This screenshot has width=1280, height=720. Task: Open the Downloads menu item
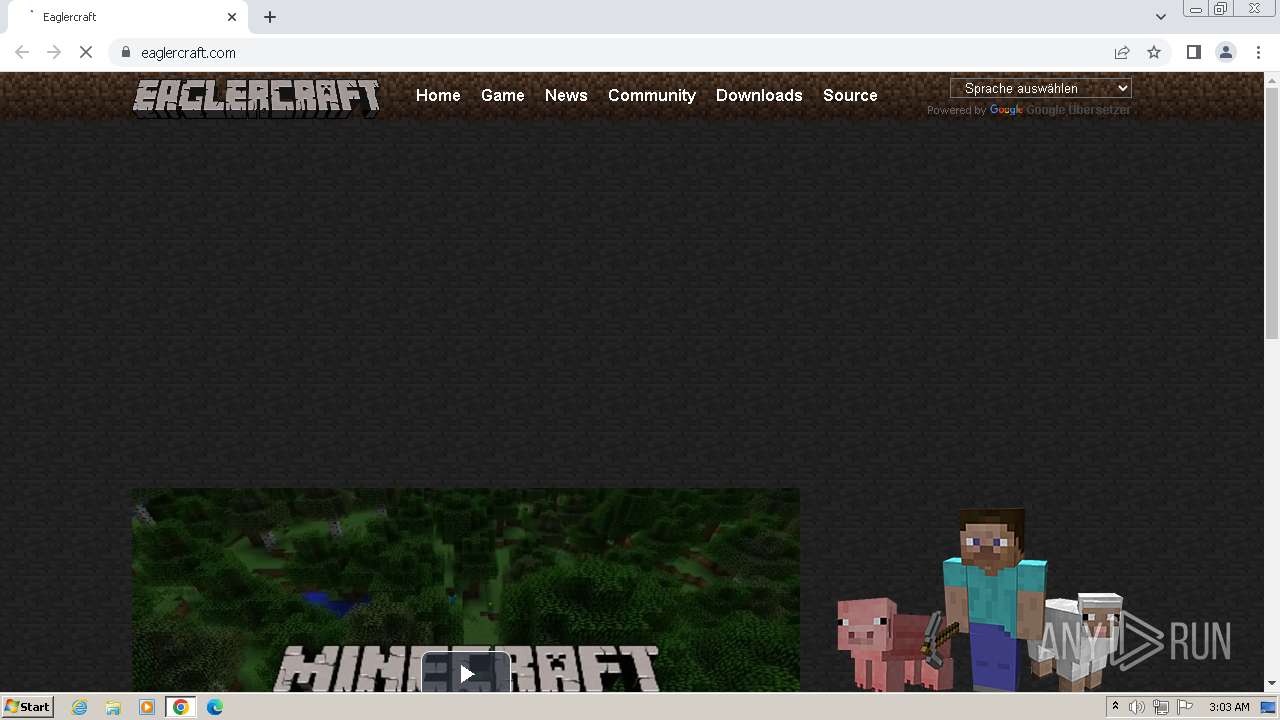tap(759, 95)
